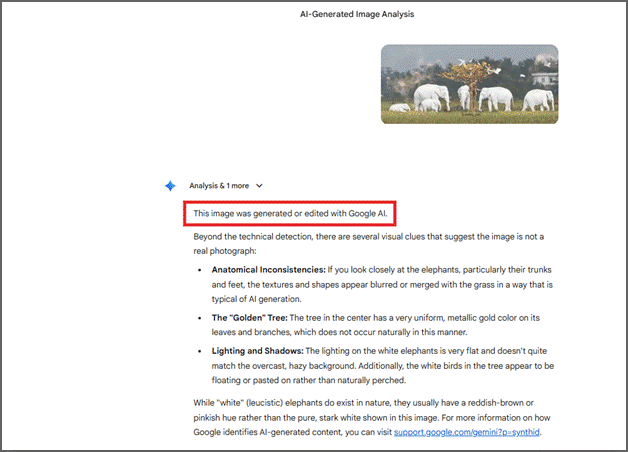The height and width of the screenshot is (452, 628).
Task: Click the small elephant at the image's left
Action: pos(400,106)
